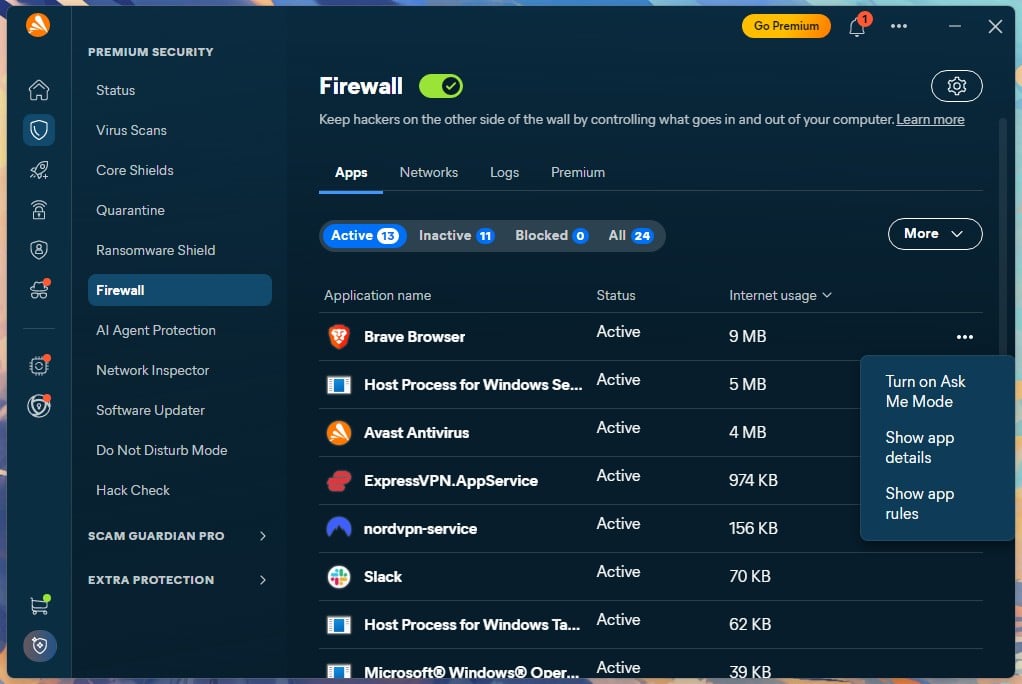Select the Inactive 11 filter
The image size is (1022, 684).
tap(456, 235)
